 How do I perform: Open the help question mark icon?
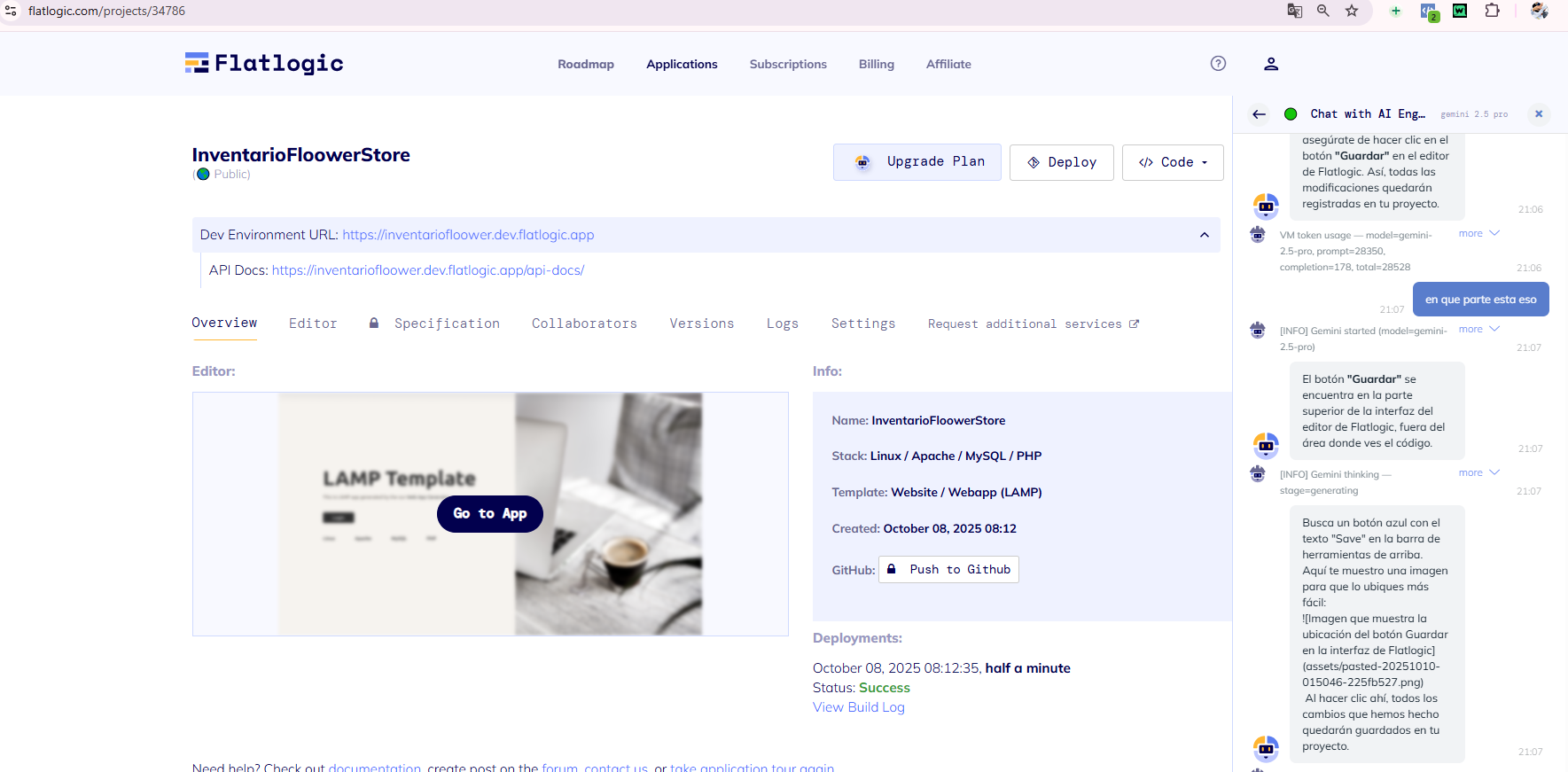pyautogui.click(x=1218, y=63)
